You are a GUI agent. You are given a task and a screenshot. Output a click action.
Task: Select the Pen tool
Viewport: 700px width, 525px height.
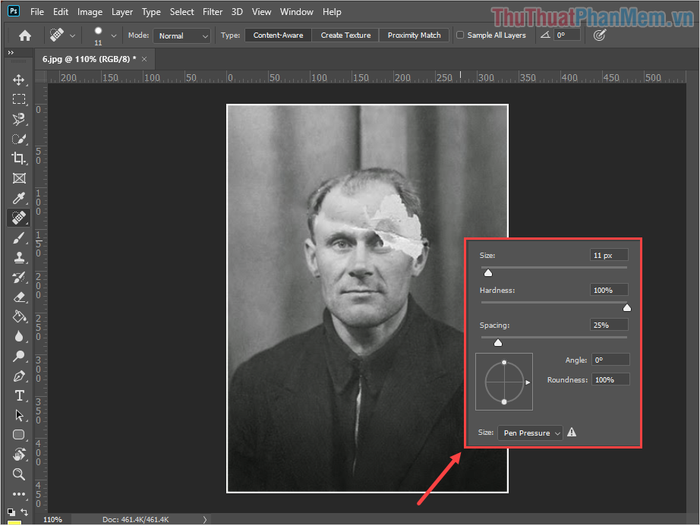19,376
